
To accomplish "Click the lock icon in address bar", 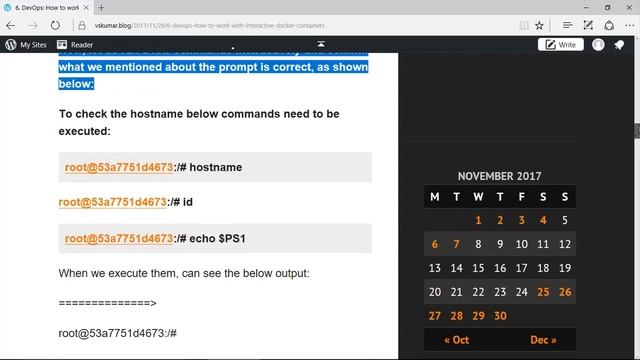I will click(82, 25).
